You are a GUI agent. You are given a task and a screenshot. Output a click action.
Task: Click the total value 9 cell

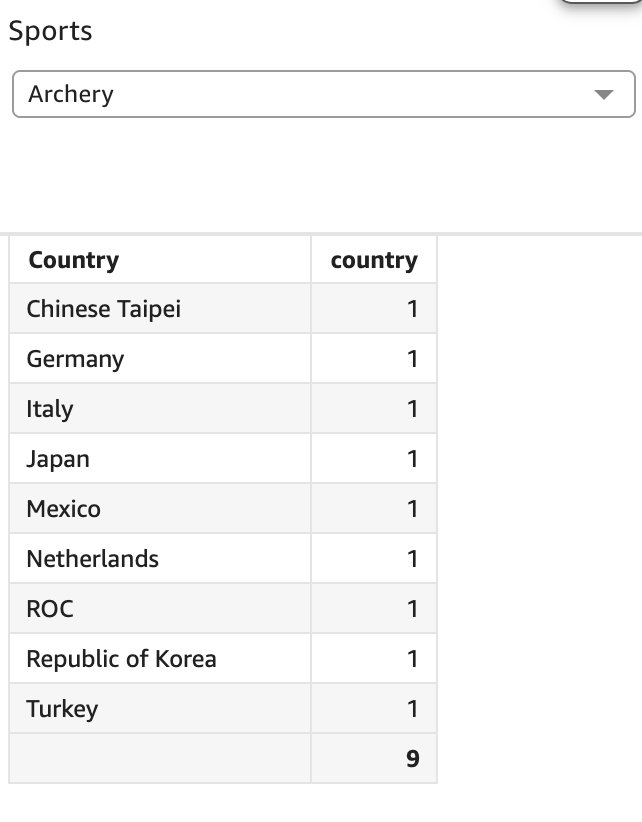click(412, 759)
